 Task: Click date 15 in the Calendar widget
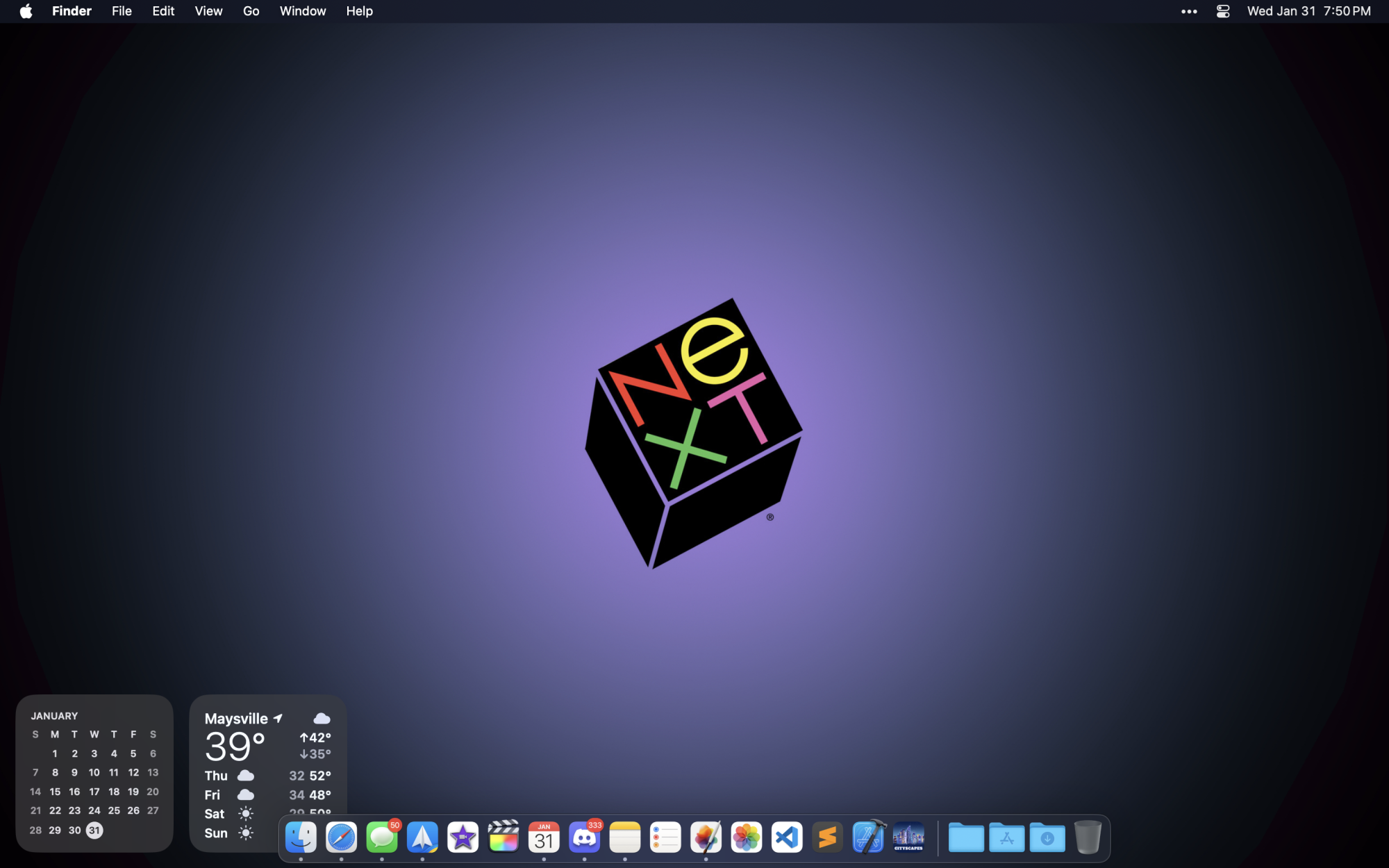pyautogui.click(x=55, y=792)
